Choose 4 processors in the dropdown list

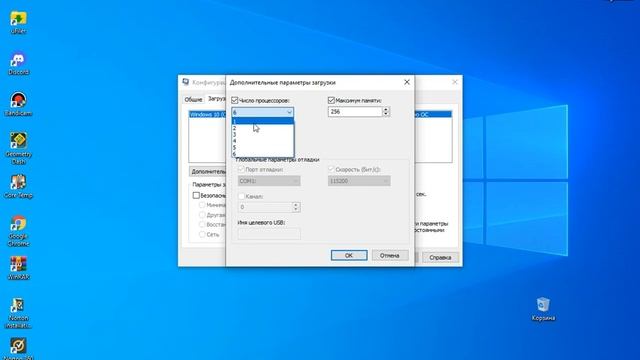coord(262,141)
